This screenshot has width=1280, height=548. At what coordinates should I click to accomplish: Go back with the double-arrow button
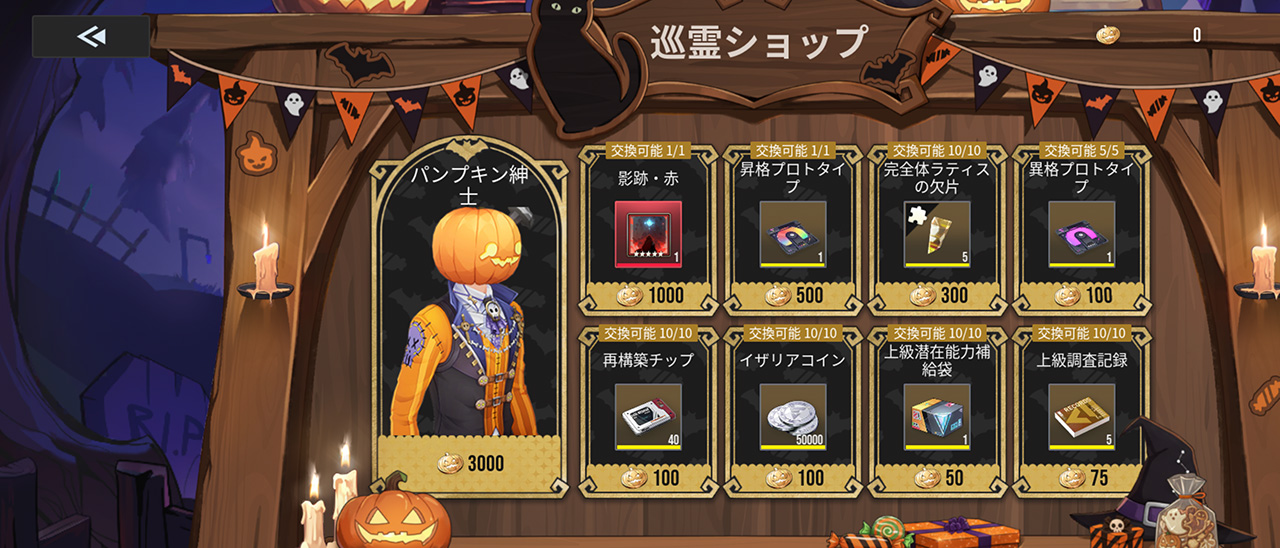[91, 37]
